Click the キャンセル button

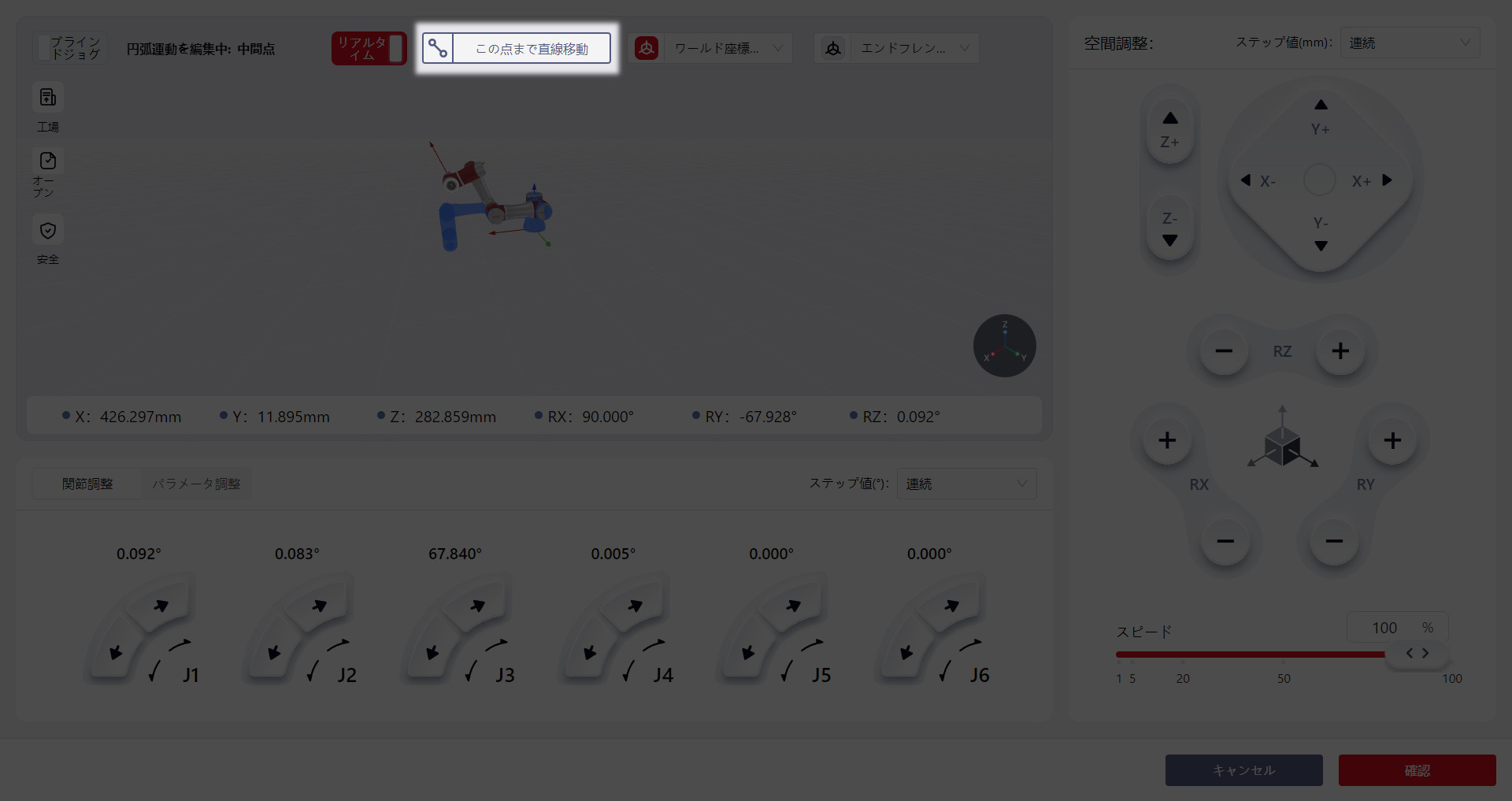(1243, 770)
